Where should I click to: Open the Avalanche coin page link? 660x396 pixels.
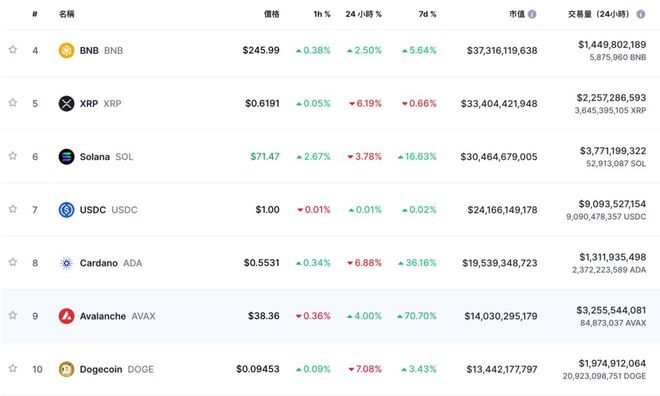click(117, 316)
